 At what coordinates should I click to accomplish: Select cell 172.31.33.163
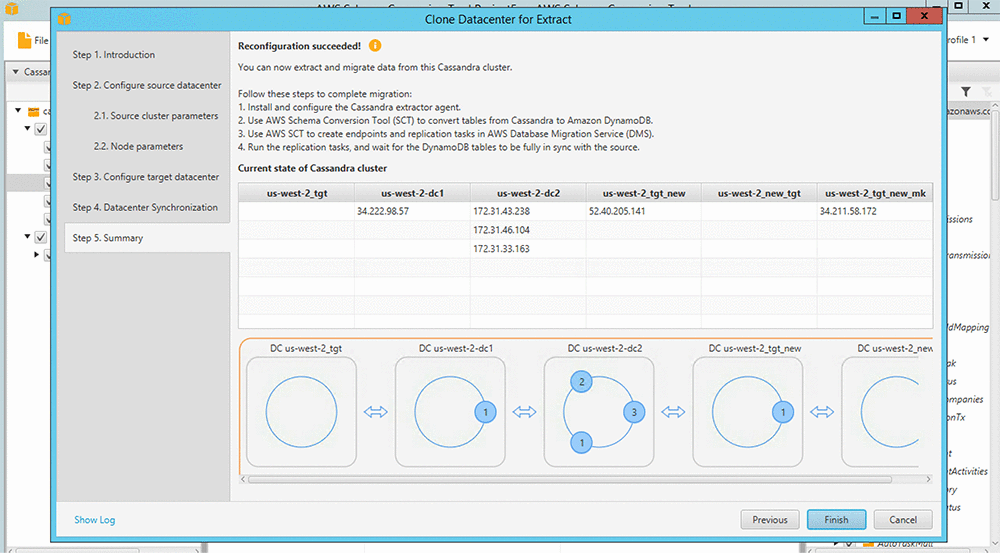tap(528, 249)
